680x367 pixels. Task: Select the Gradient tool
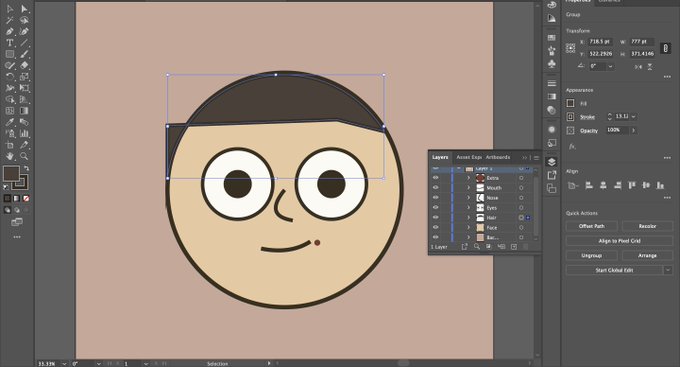tap(24, 111)
